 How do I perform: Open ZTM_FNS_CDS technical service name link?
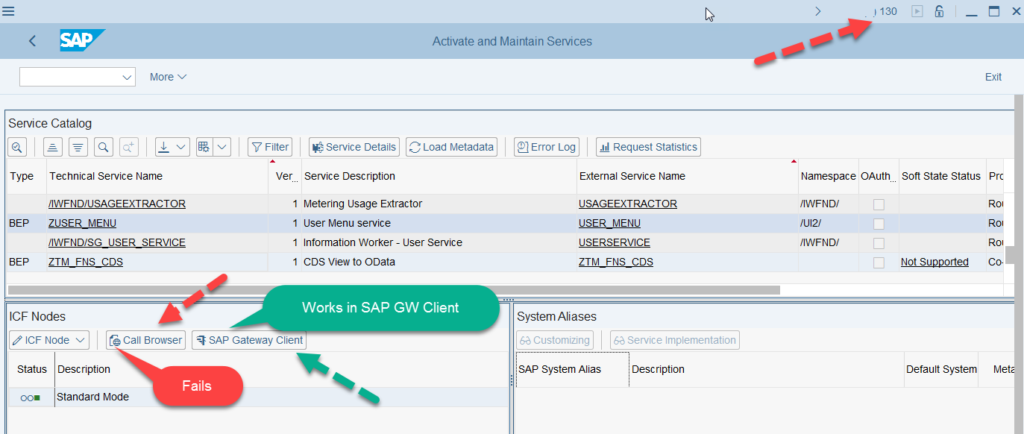(86, 262)
